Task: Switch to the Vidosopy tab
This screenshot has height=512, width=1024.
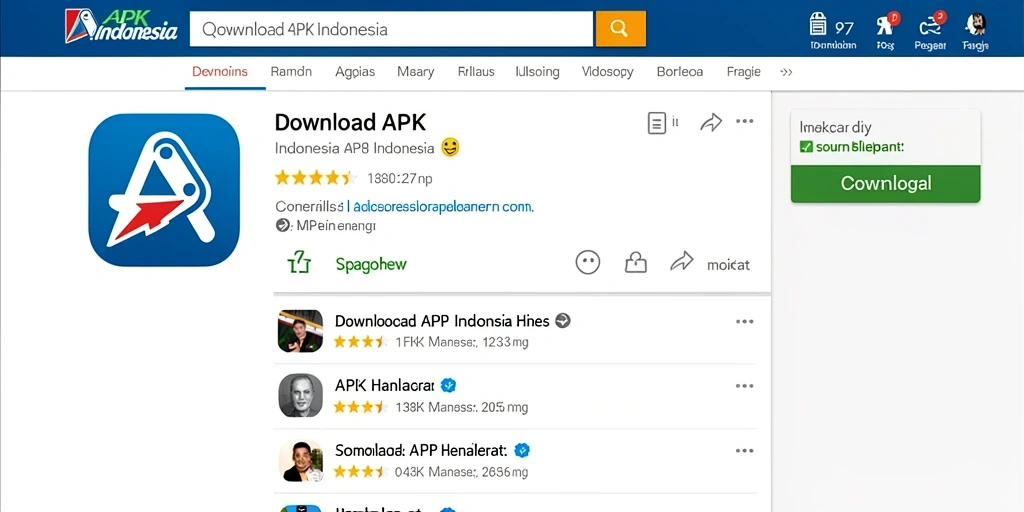Action: pyautogui.click(x=607, y=72)
